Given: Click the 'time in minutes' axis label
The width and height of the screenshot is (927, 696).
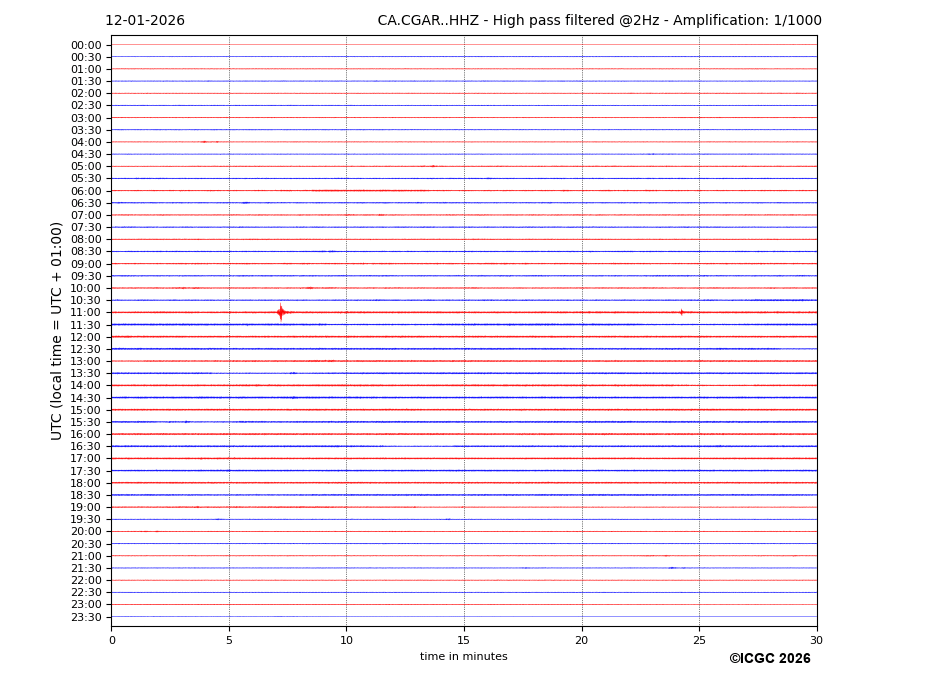Looking at the screenshot, I should pyautogui.click(x=463, y=657).
